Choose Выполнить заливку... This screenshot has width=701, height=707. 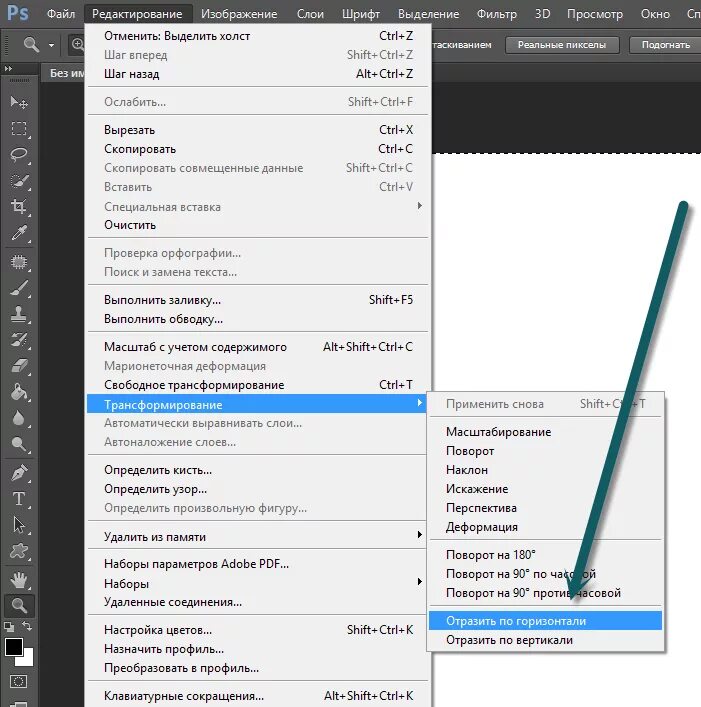pos(257,300)
